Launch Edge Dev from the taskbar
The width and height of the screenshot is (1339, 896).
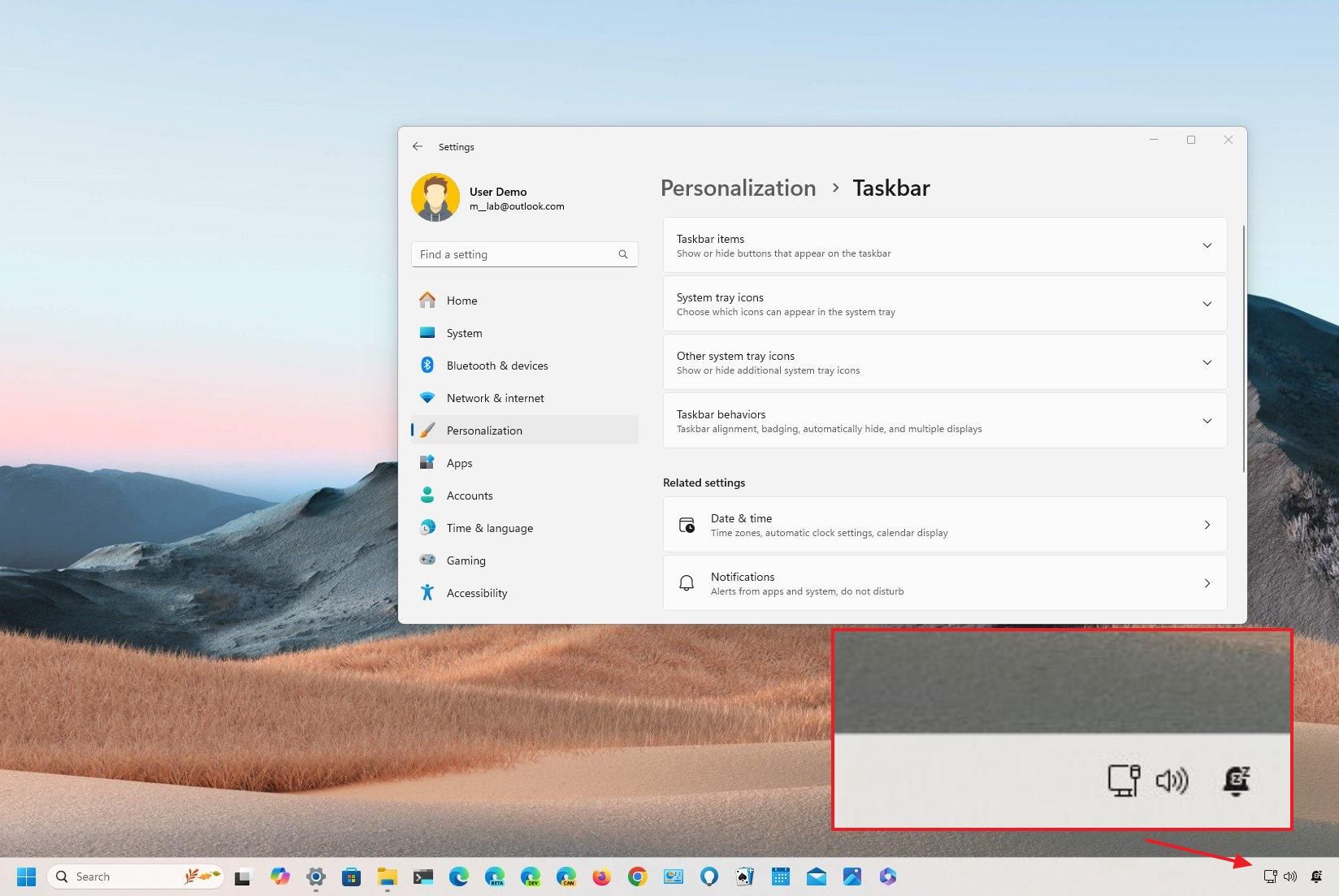pos(531,877)
